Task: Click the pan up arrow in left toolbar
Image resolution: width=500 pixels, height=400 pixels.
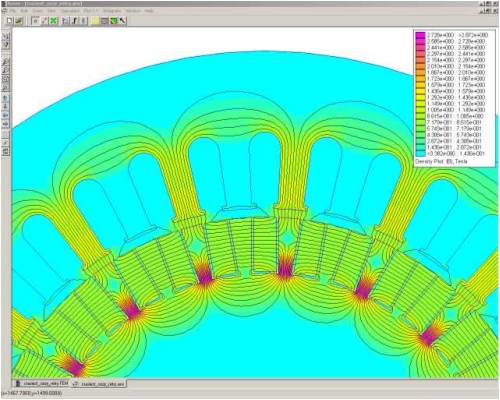Action: pyautogui.click(x=6, y=98)
